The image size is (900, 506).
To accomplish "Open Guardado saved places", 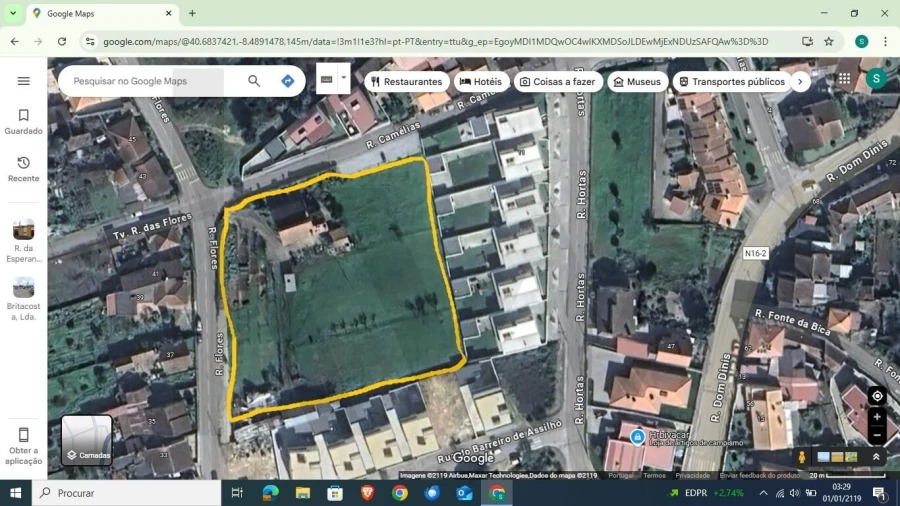I will [24, 122].
